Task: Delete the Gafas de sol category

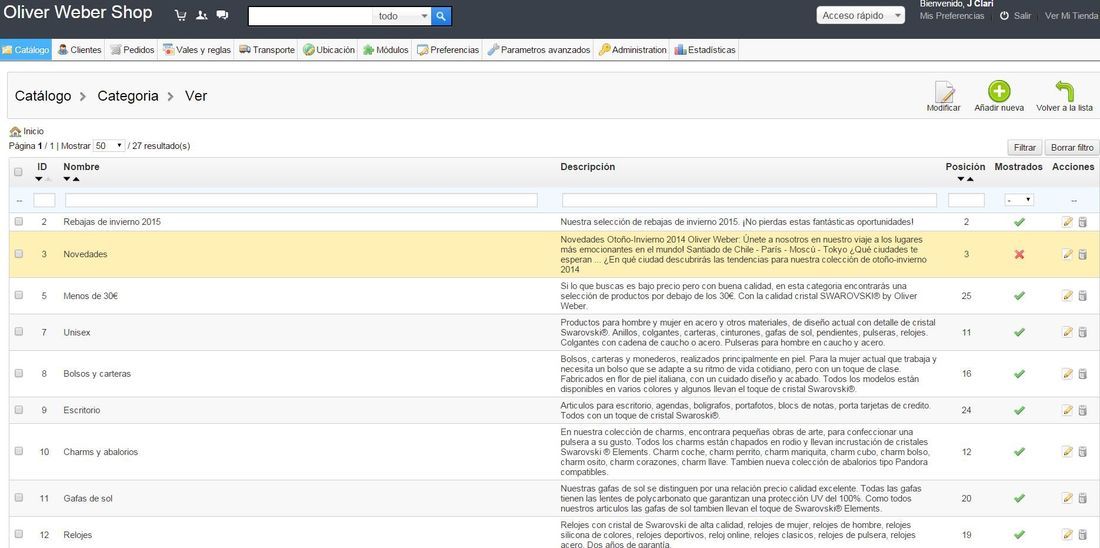Action: 1082,498
